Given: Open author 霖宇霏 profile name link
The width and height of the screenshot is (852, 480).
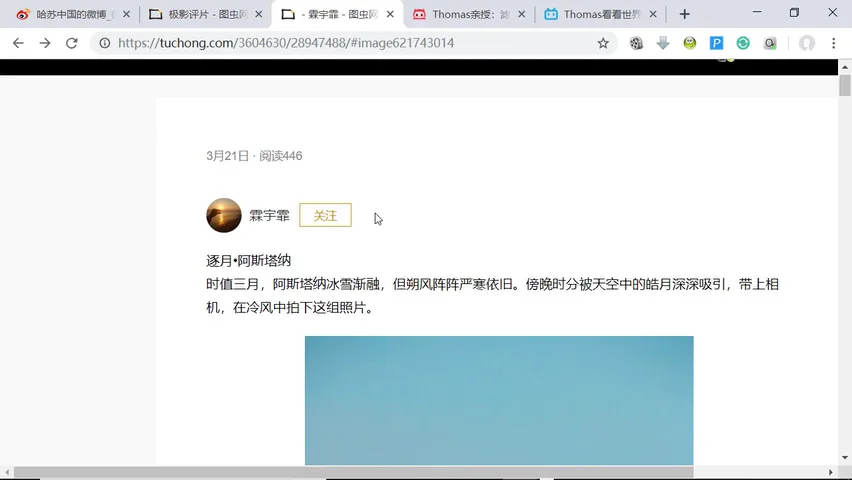Looking at the screenshot, I should 269,216.
